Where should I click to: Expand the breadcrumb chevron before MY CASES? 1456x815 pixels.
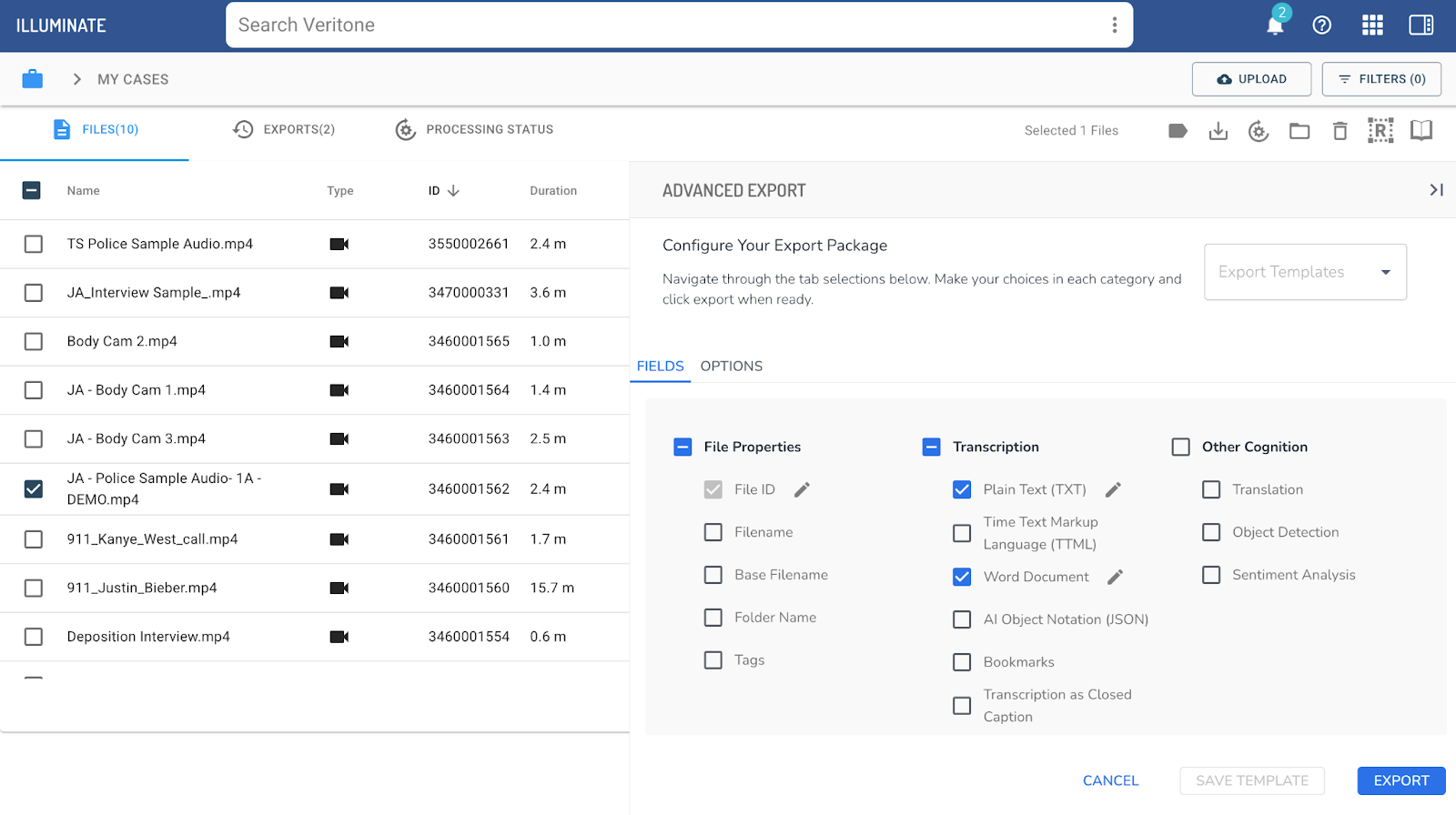click(77, 79)
